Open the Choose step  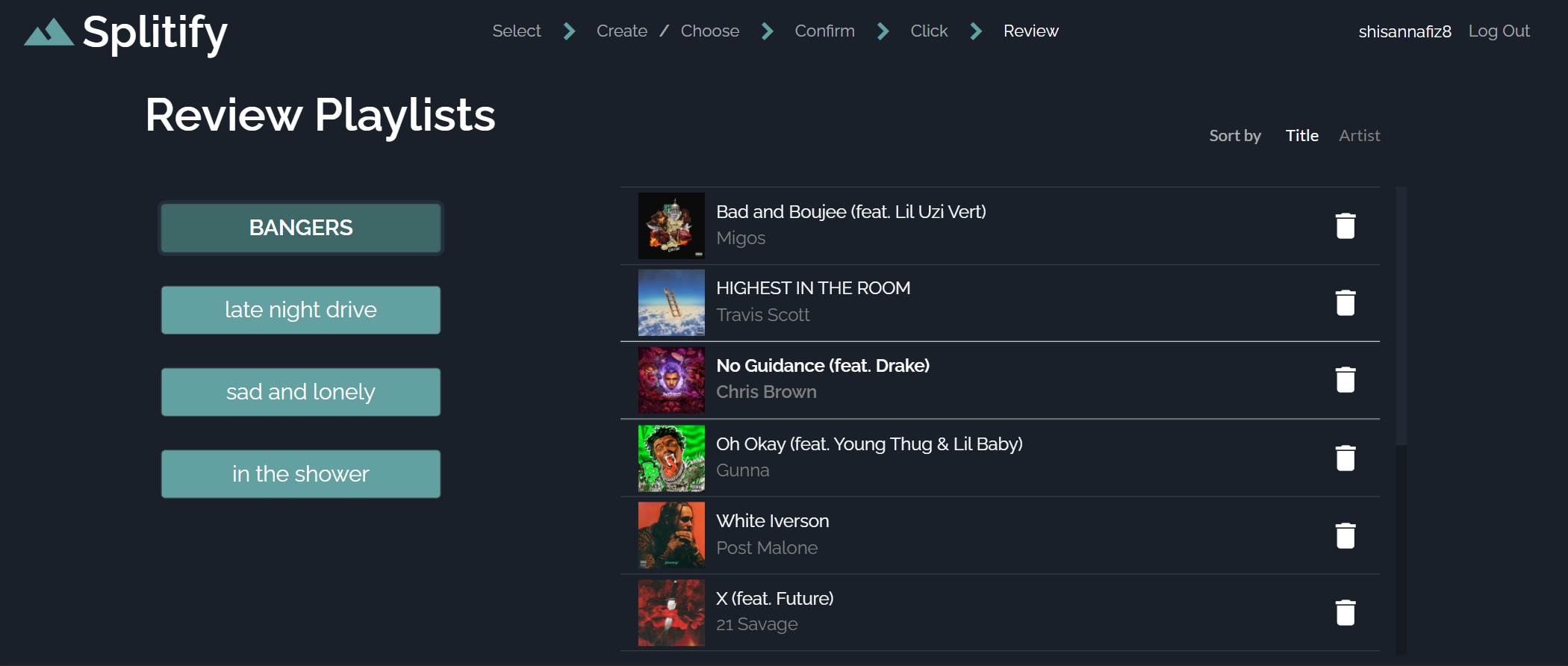(709, 31)
